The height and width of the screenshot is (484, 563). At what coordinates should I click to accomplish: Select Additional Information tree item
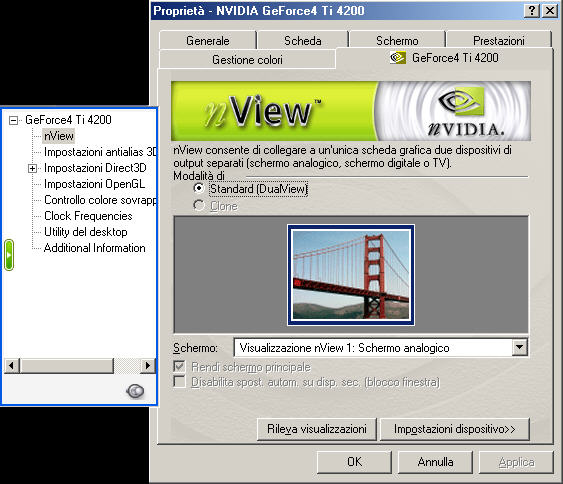tap(94, 248)
